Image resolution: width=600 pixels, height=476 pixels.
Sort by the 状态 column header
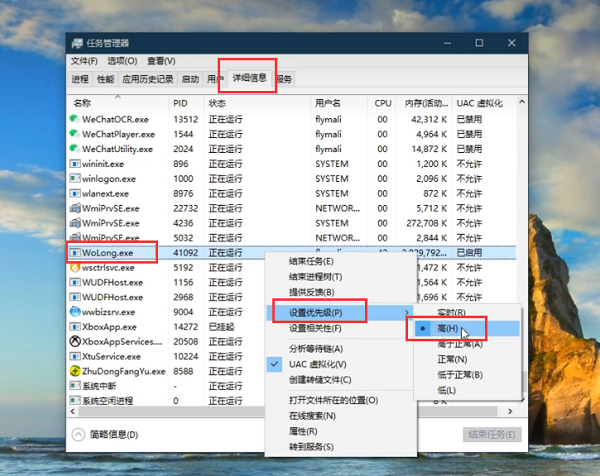pyautogui.click(x=257, y=103)
